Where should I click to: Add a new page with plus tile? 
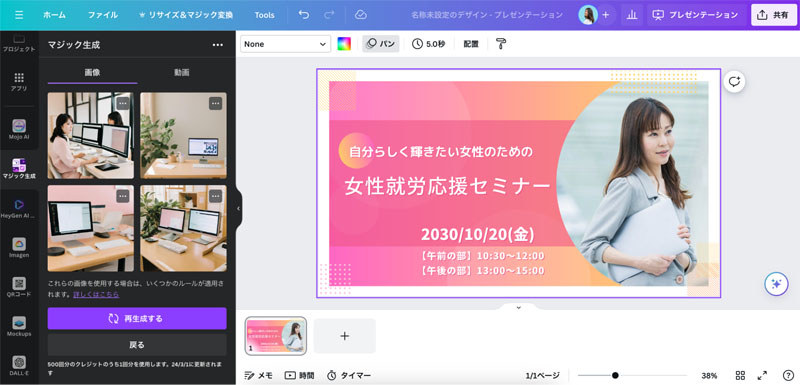(345, 336)
